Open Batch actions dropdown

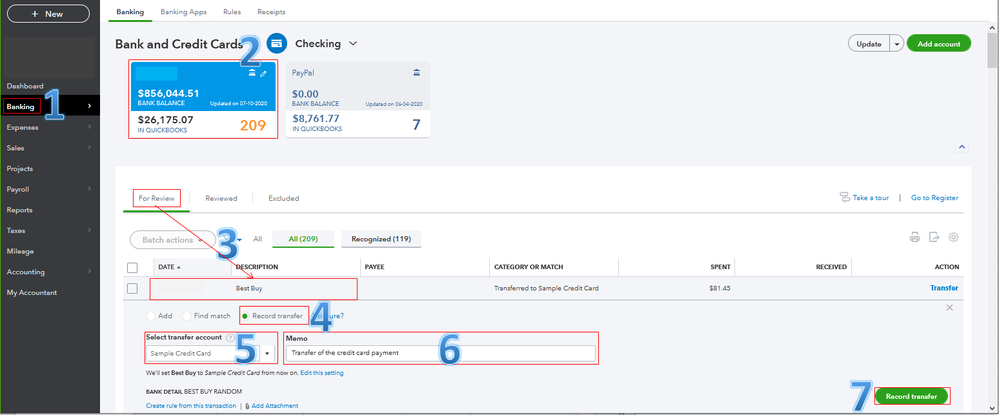[x=172, y=240]
